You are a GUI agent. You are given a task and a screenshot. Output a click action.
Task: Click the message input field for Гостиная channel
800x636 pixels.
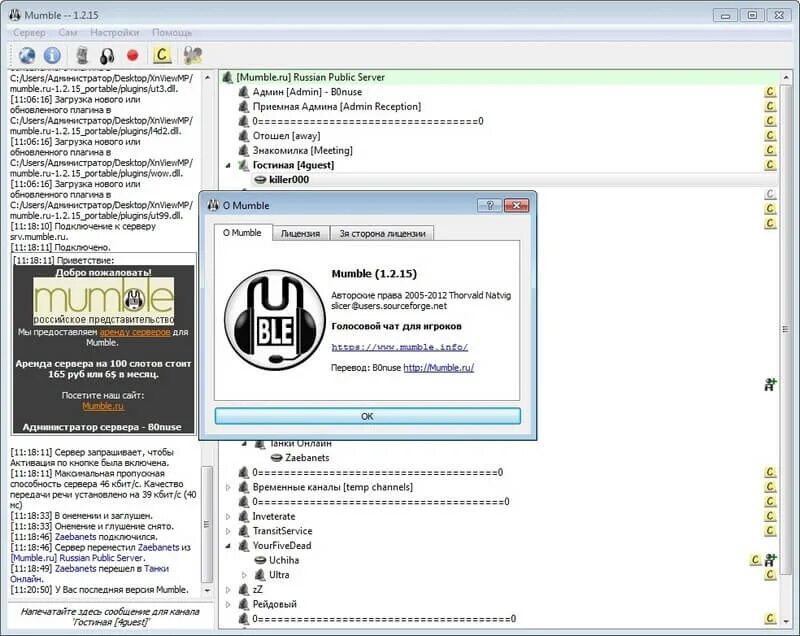pos(111,617)
